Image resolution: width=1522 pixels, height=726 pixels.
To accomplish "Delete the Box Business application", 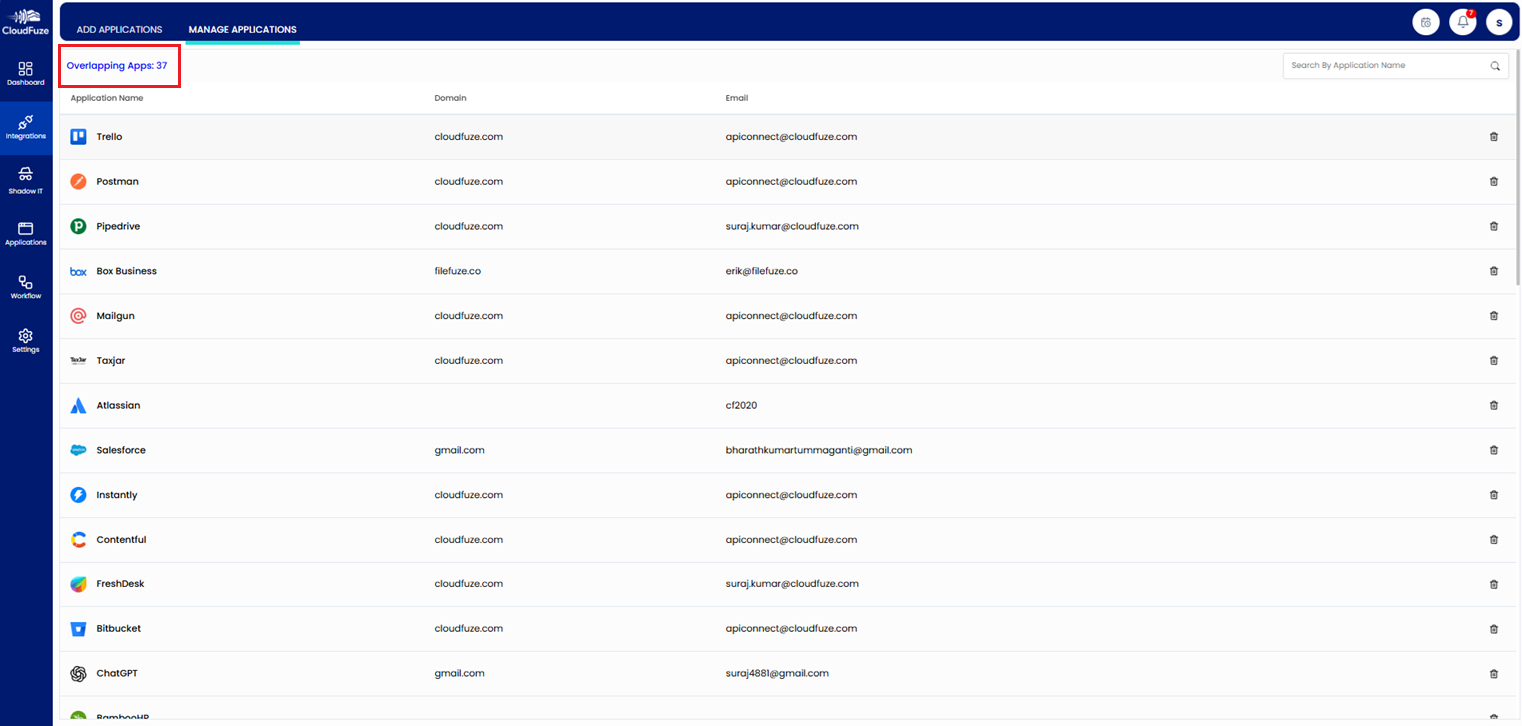I will tap(1494, 270).
